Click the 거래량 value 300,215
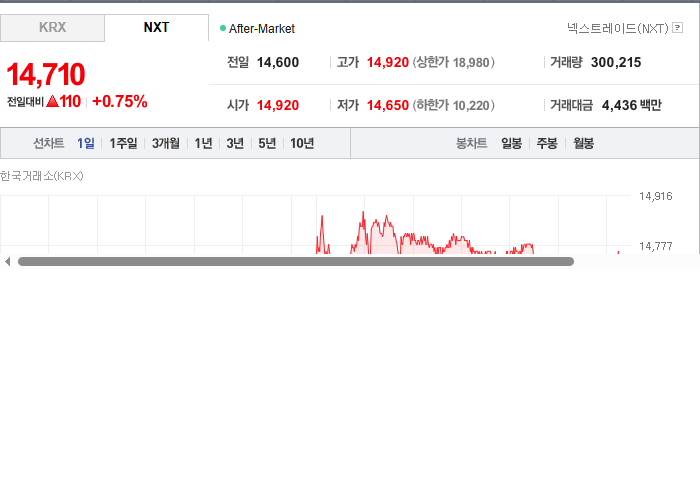700x490 pixels. [616, 62]
